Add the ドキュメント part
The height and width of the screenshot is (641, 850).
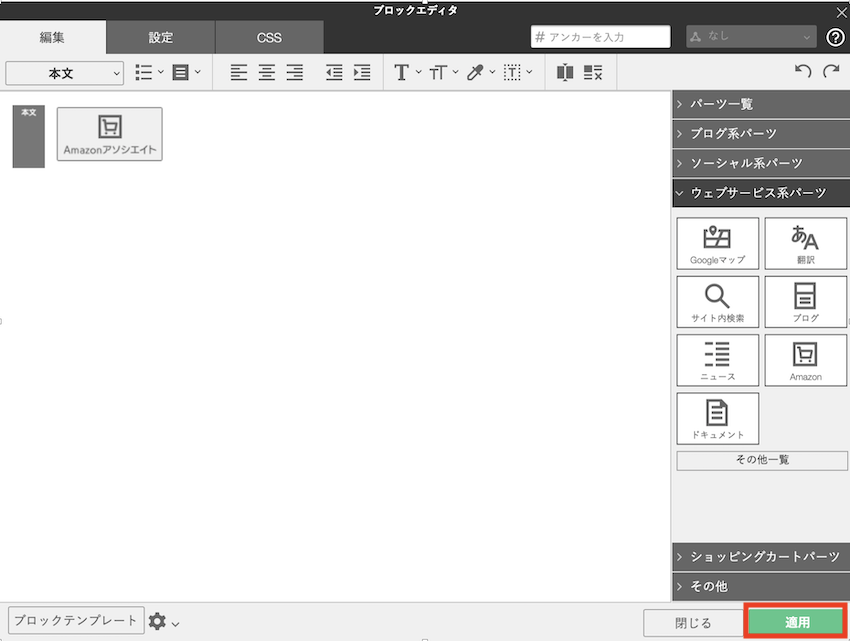coord(717,419)
